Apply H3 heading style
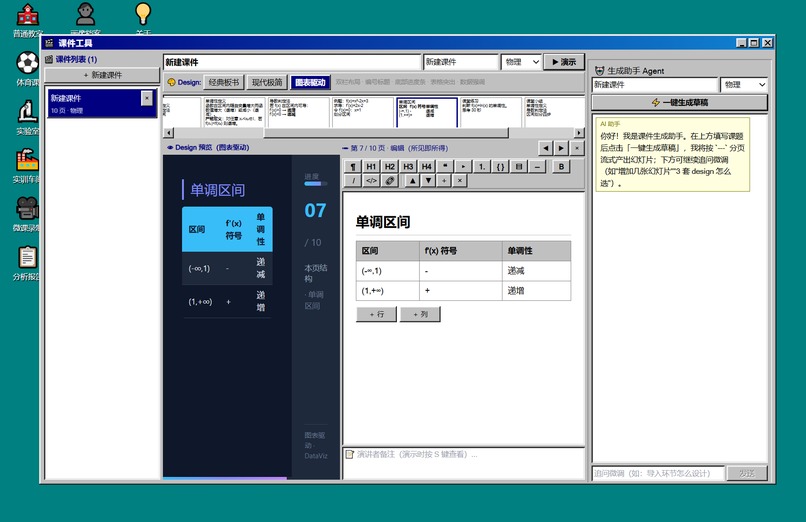The width and height of the screenshot is (806, 522). [408, 166]
